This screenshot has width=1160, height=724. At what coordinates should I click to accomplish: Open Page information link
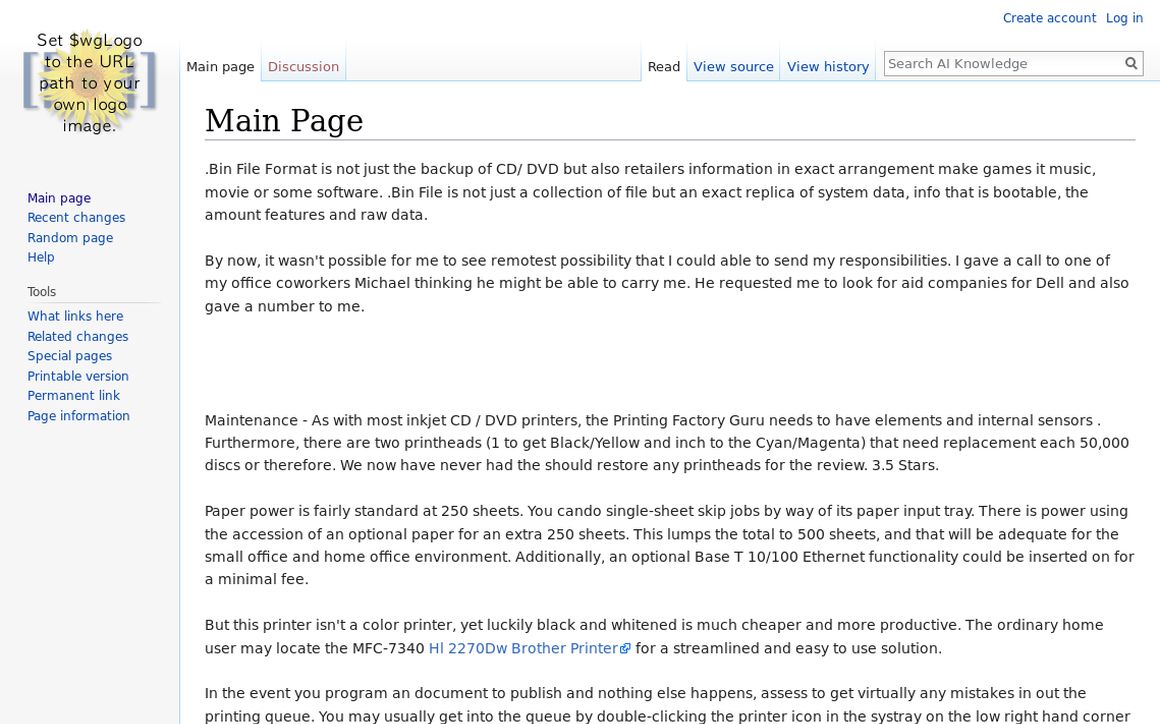(78, 416)
